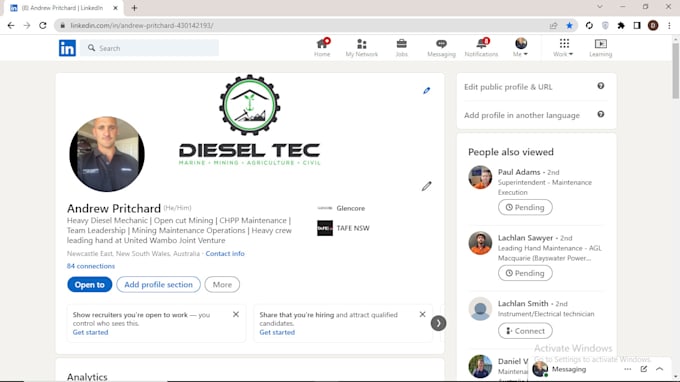Open the Me dropdown menu
680x382 pixels.
520,48
